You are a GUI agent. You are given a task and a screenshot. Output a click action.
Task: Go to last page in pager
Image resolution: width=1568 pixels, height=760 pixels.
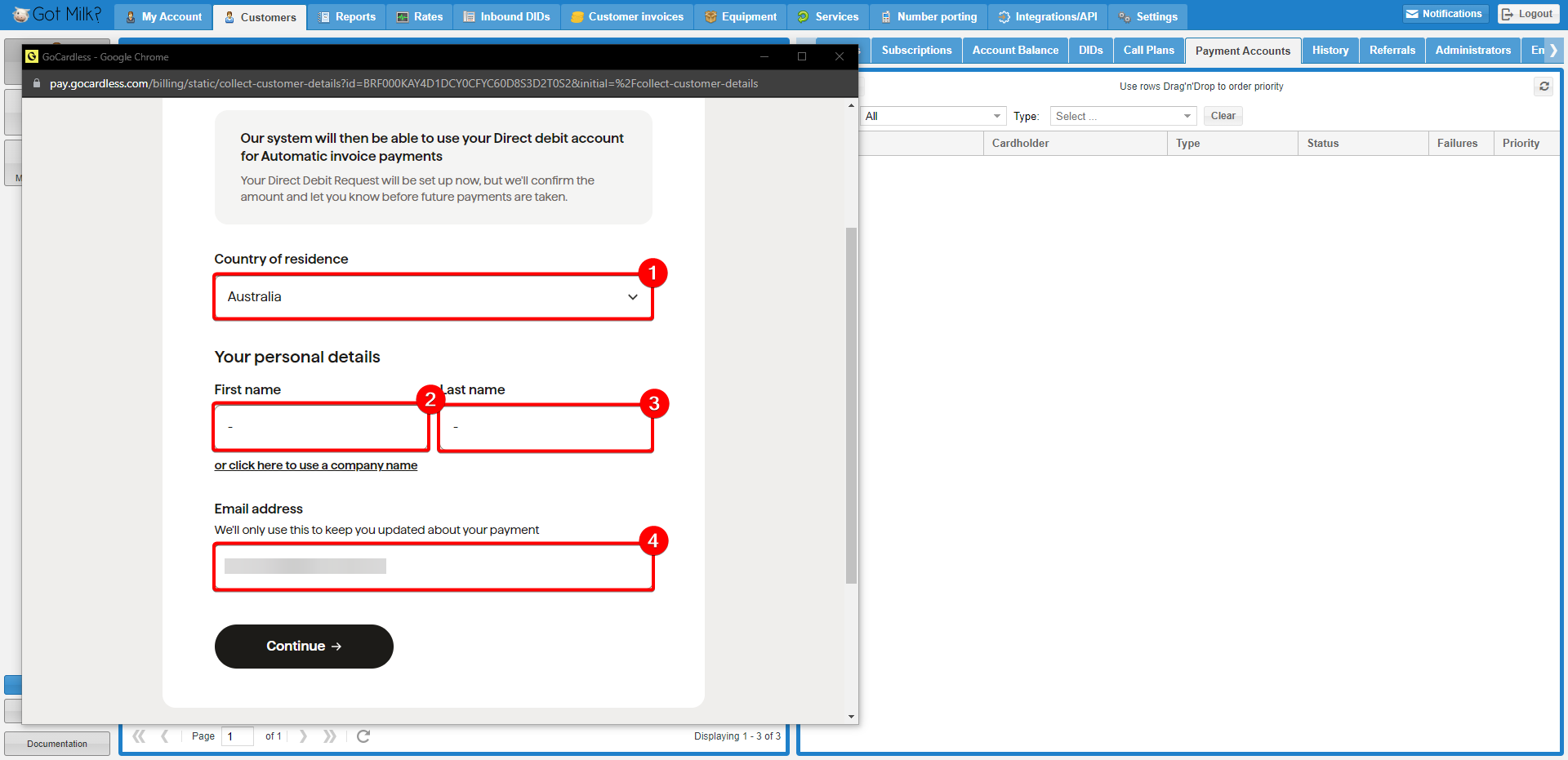(x=330, y=736)
